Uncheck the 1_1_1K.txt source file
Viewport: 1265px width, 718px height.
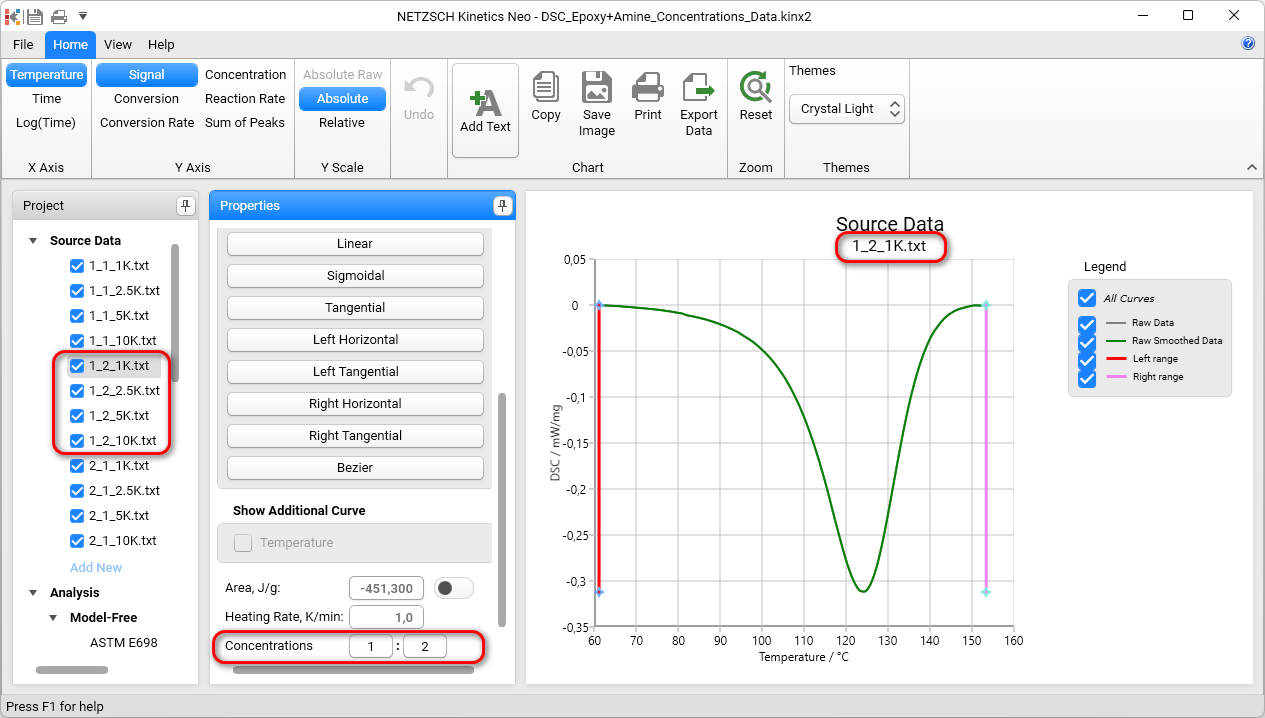pyautogui.click(x=77, y=266)
